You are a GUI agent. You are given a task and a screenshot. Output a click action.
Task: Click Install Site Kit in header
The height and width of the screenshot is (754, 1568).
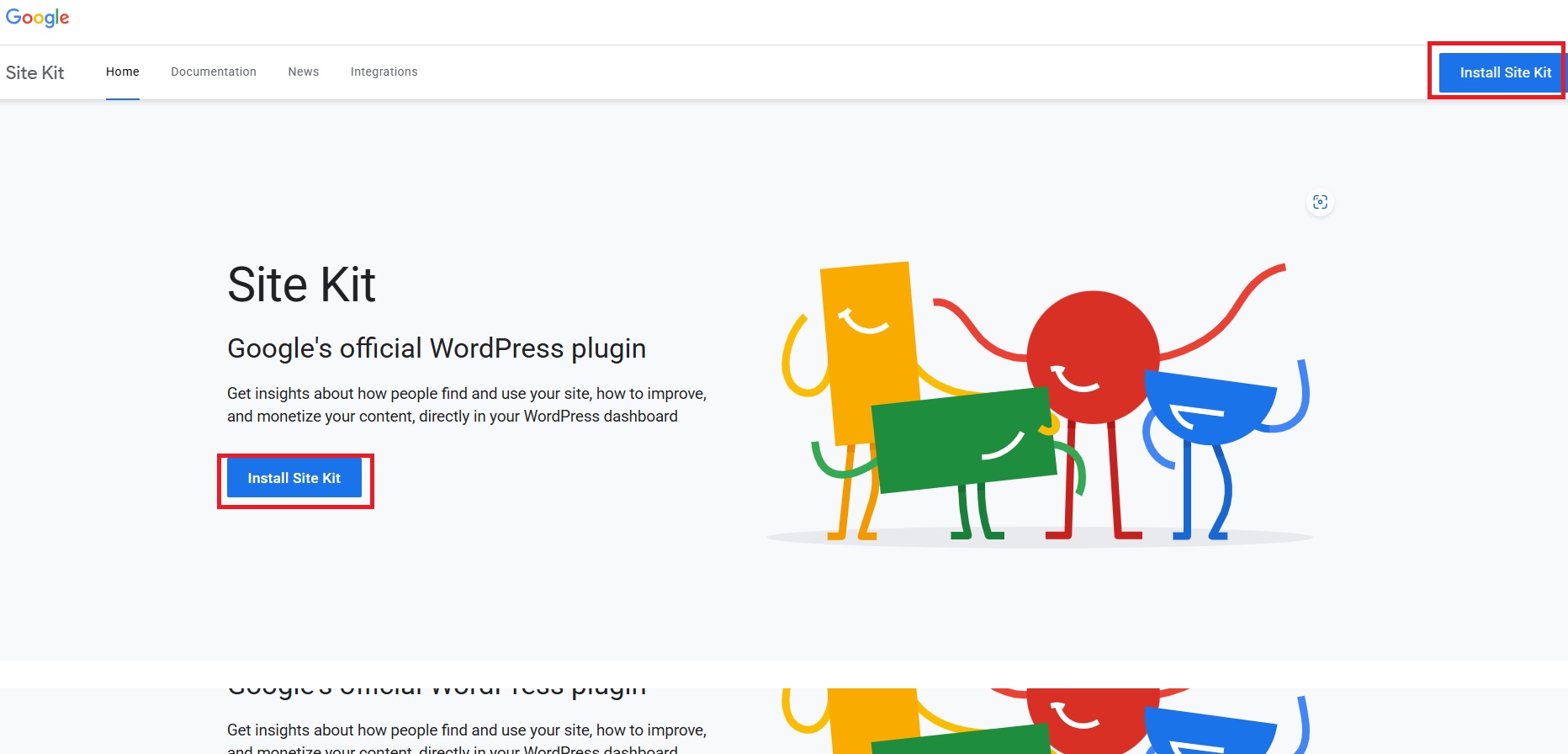point(1505,72)
